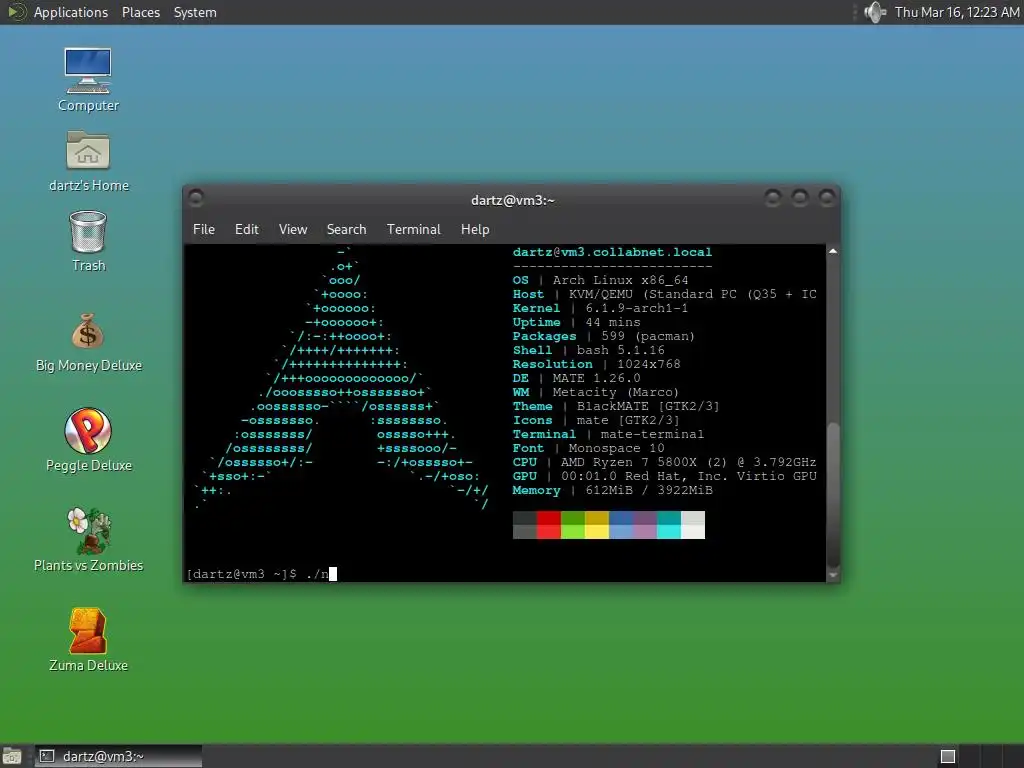Maximize the terminal window
Screen dimensions: 1024x768
point(800,197)
